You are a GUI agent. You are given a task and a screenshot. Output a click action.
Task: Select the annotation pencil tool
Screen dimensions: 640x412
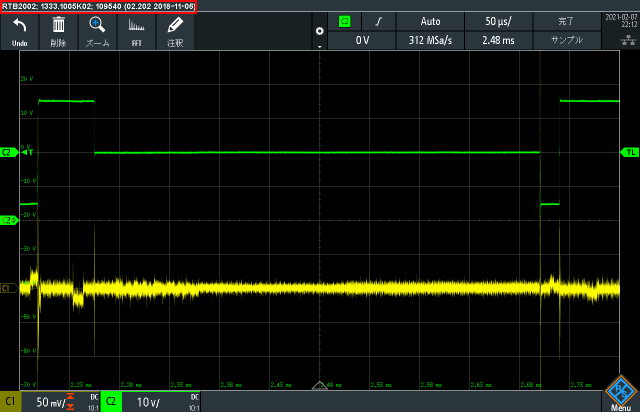pyautogui.click(x=175, y=30)
